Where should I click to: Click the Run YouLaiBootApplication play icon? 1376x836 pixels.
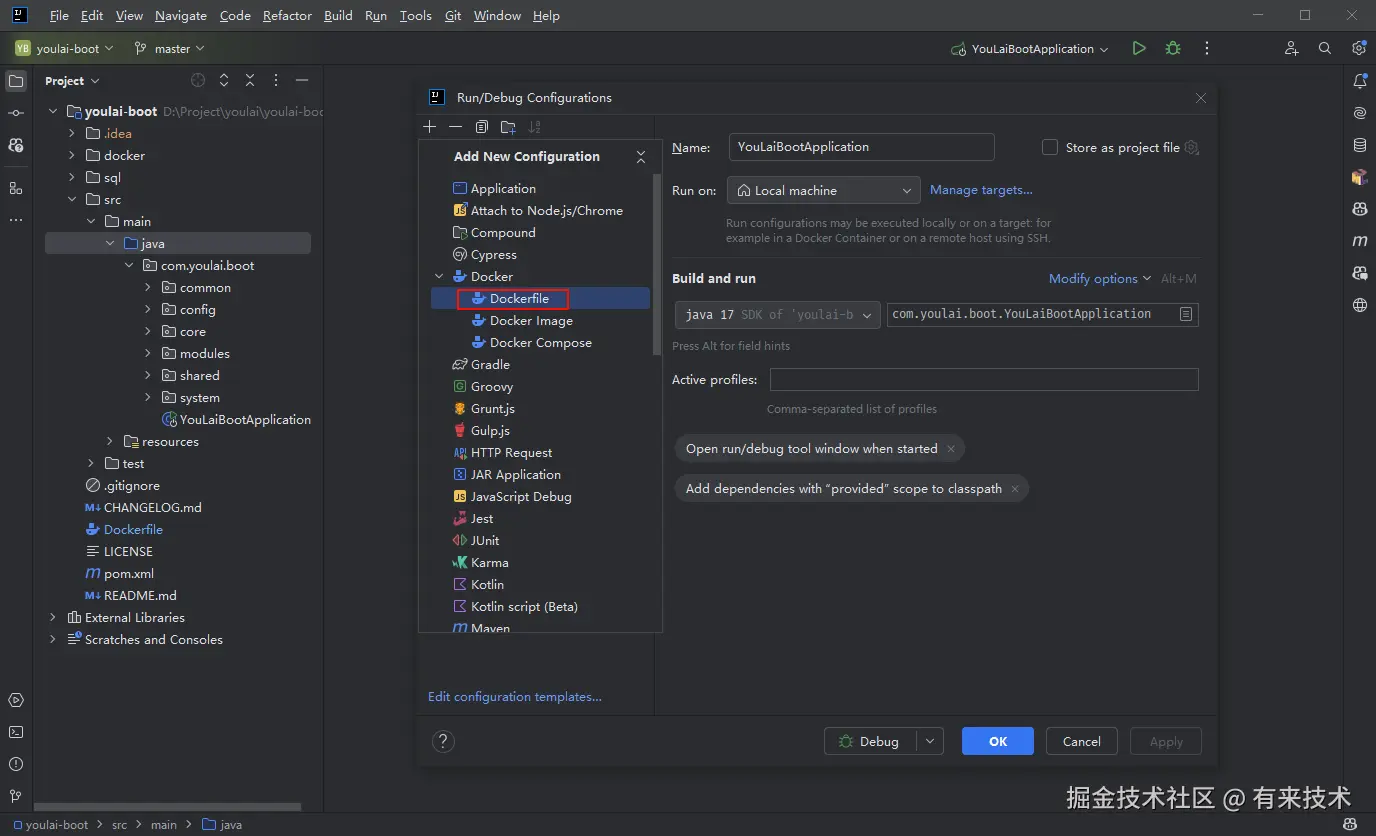tap(1139, 48)
